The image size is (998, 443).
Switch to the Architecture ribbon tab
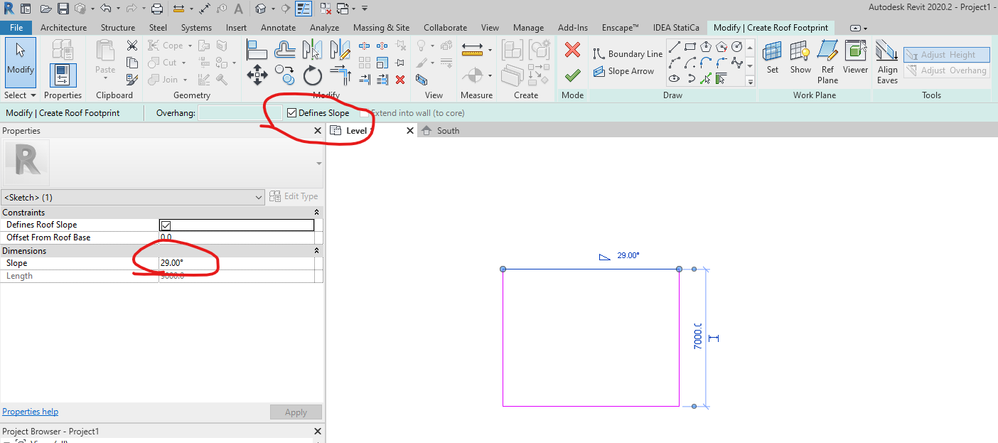pyautogui.click(x=64, y=27)
